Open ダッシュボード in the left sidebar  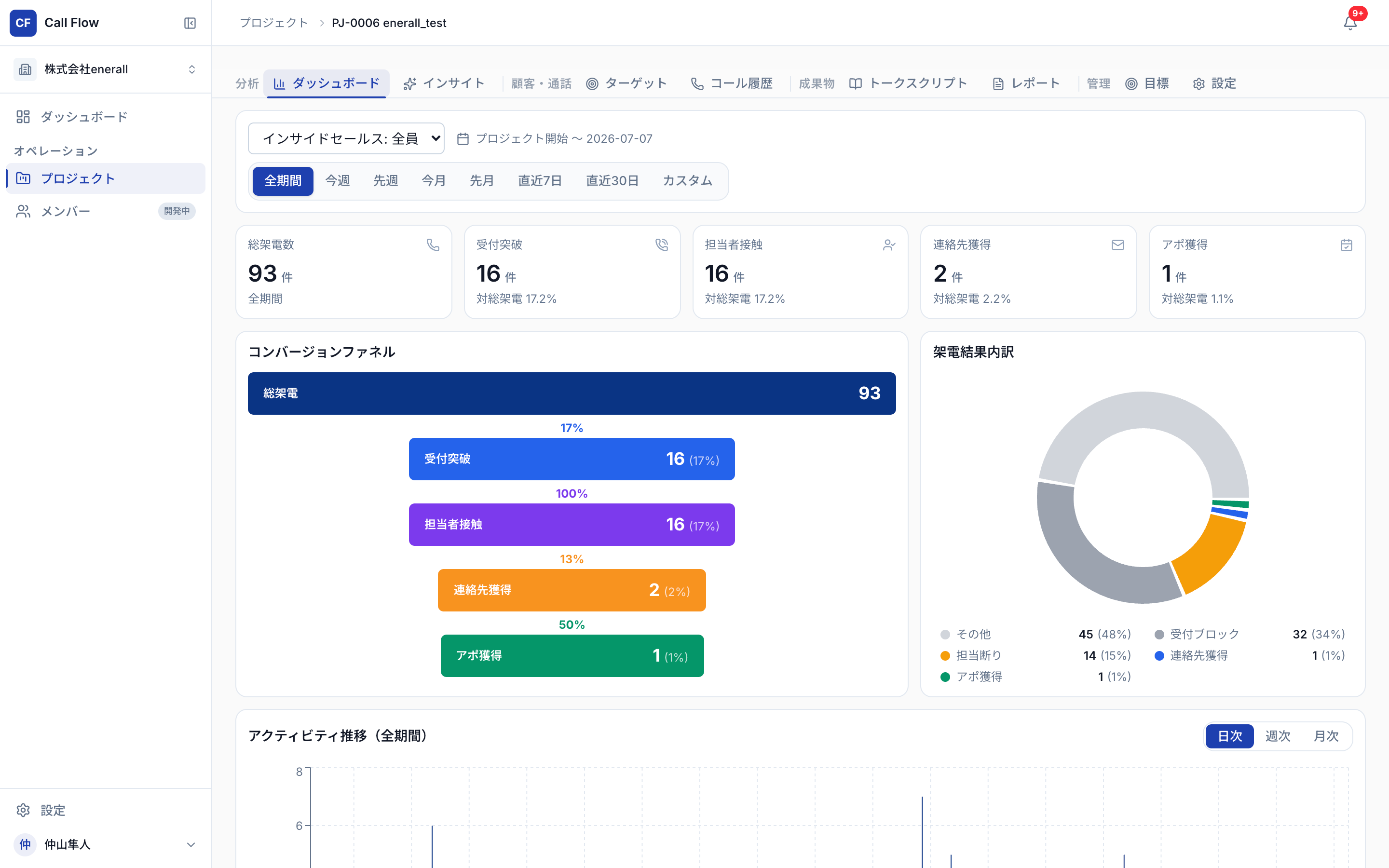pyautogui.click(x=106, y=117)
